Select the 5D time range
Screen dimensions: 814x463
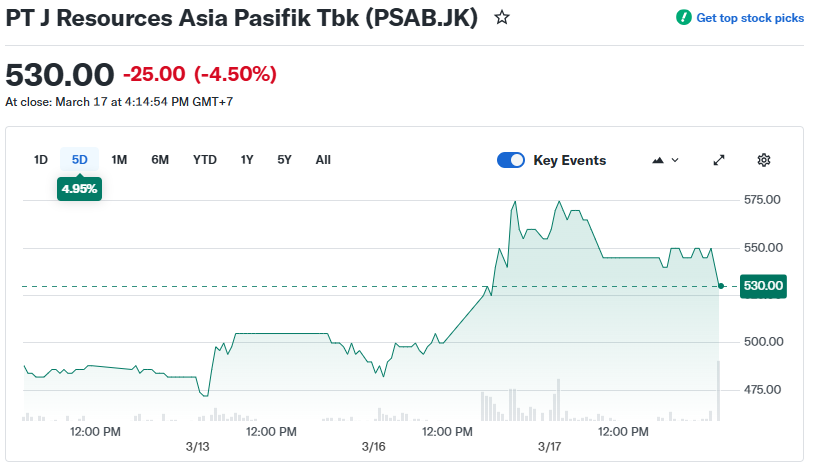pyautogui.click(x=80, y=160)
